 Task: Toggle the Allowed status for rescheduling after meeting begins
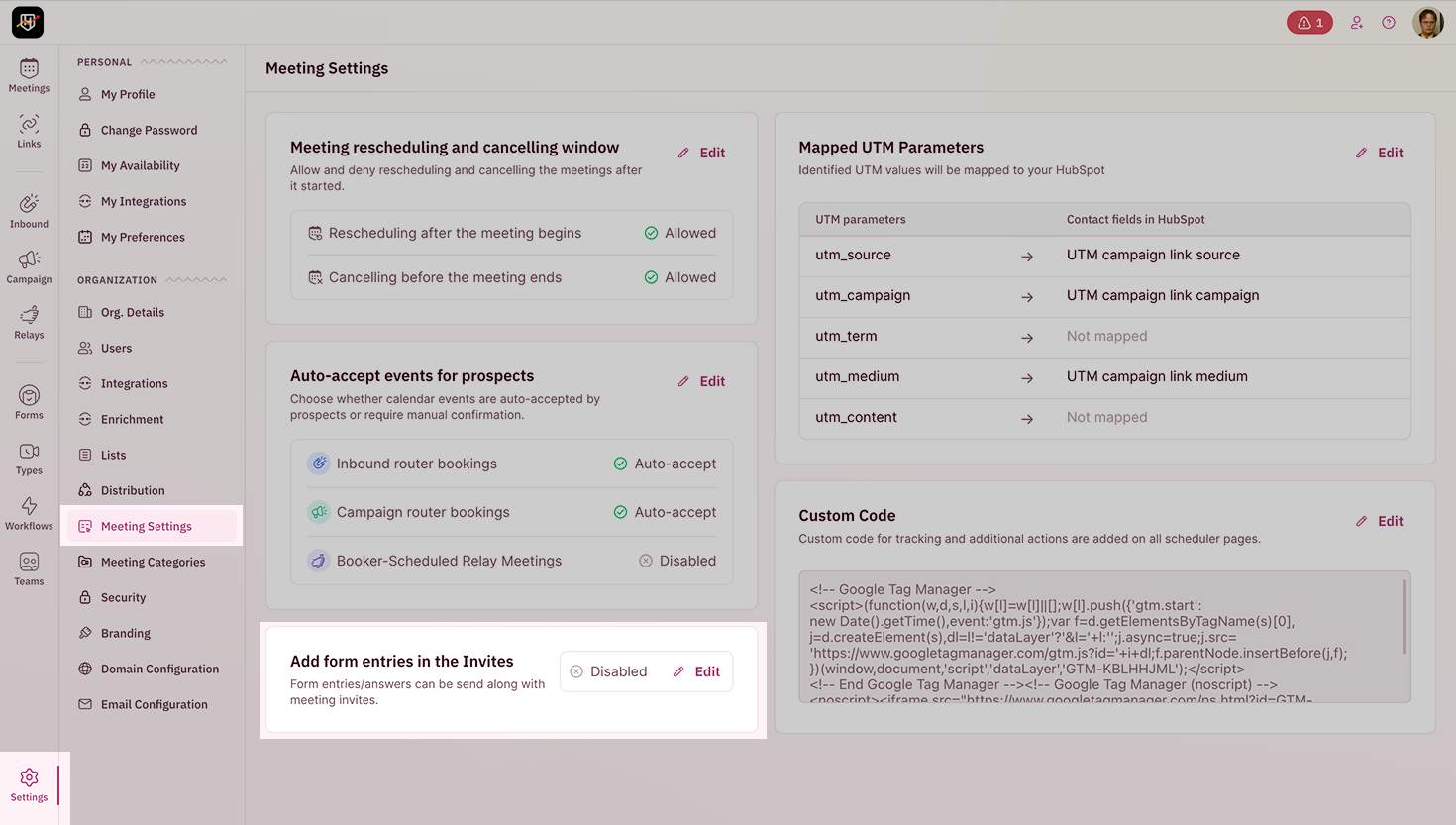679,232
